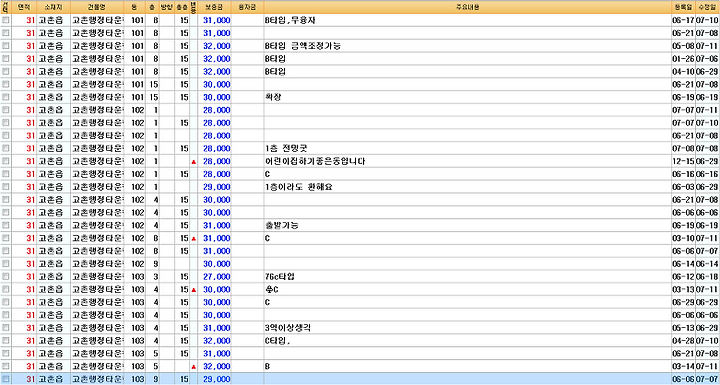
Task: Click the red triangle in the 어린이집하기좋은동입니다 row
Action: pyautogui.click(x=193, y=162)
